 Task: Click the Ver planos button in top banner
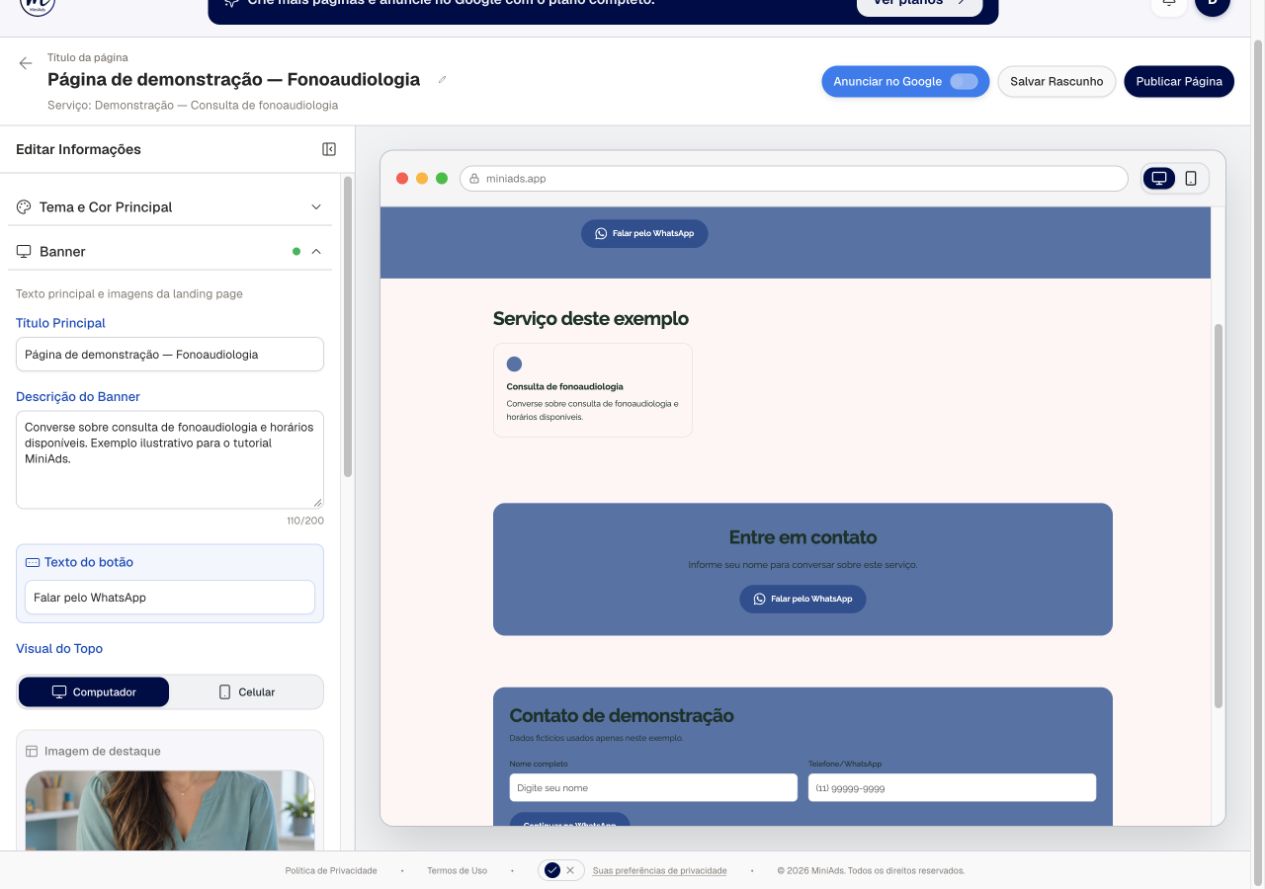pos(920,4)
